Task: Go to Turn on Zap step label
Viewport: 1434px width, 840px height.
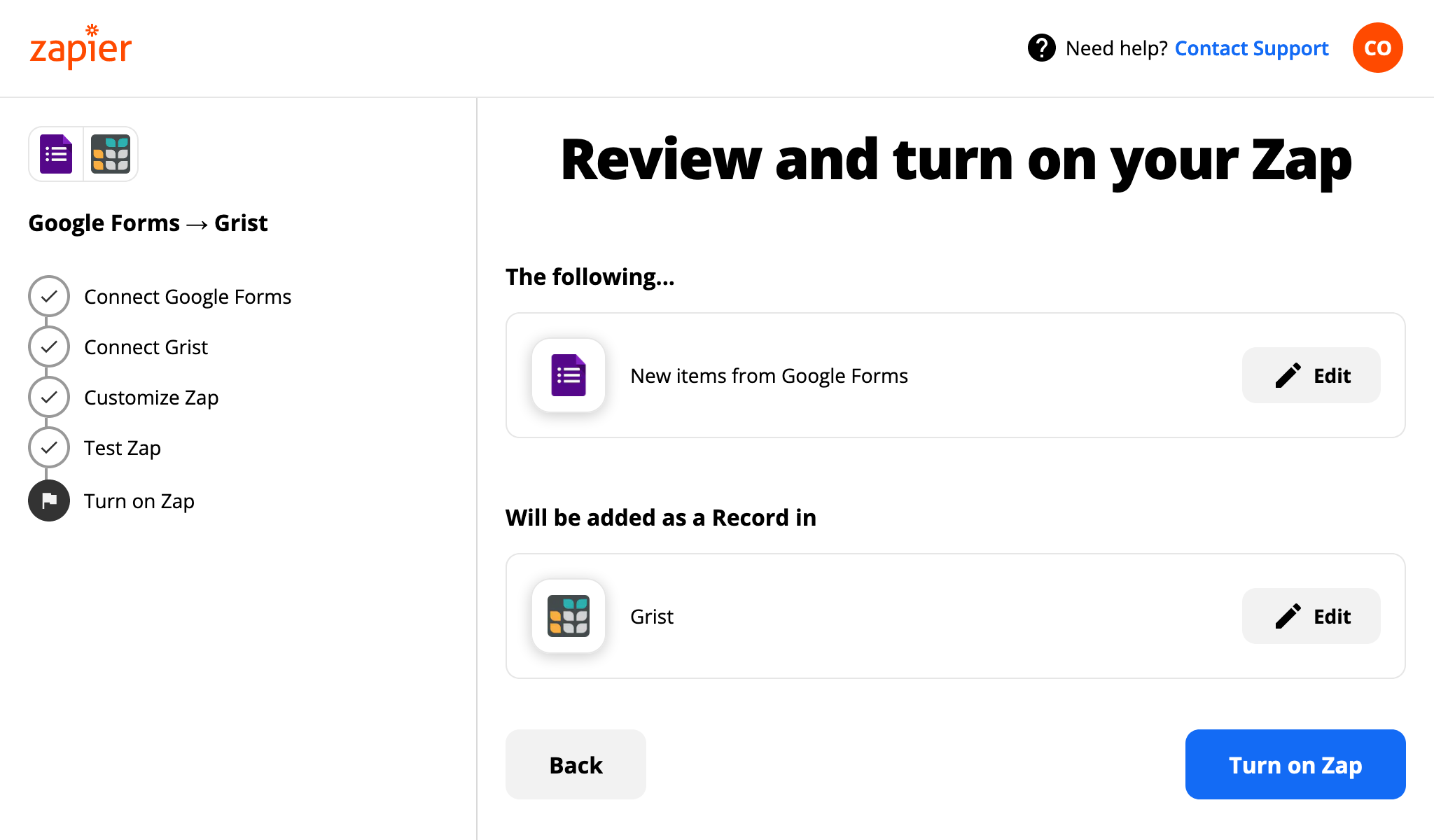Action: tap(139, 501)
